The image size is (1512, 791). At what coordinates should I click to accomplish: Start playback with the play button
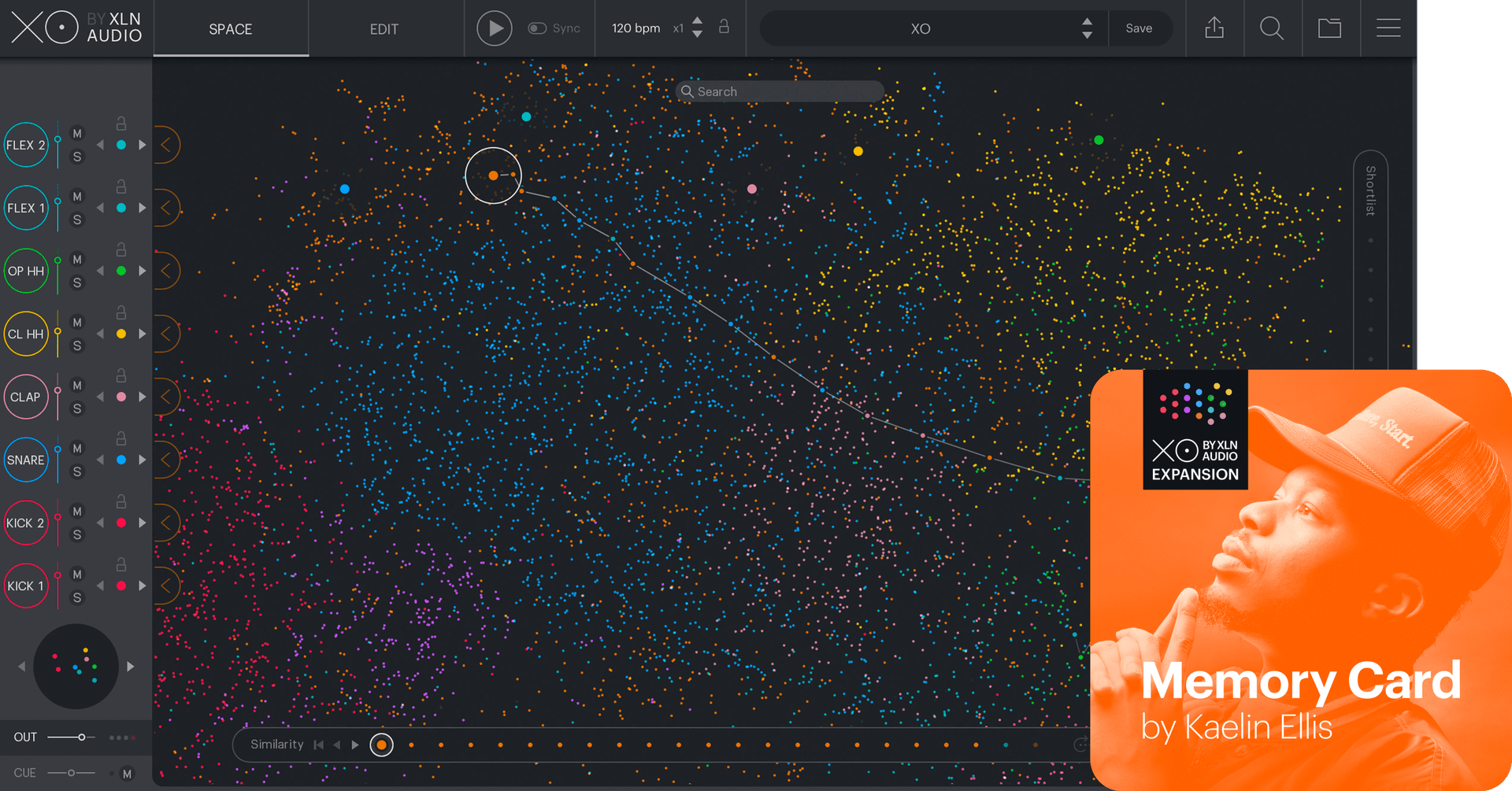(495, 28)
